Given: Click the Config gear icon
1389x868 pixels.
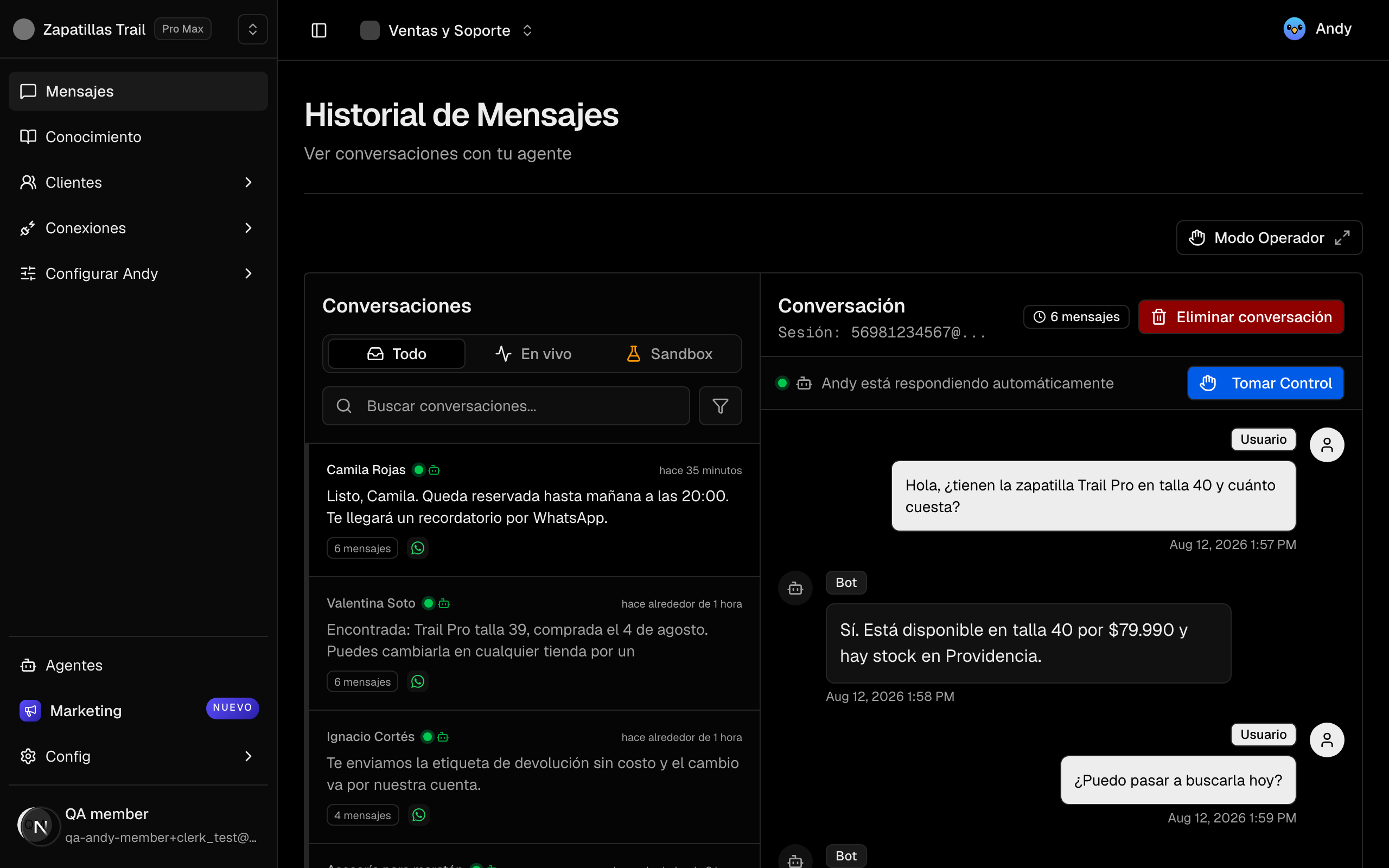Looking at the screenshot, I should [x=28, y=757].
